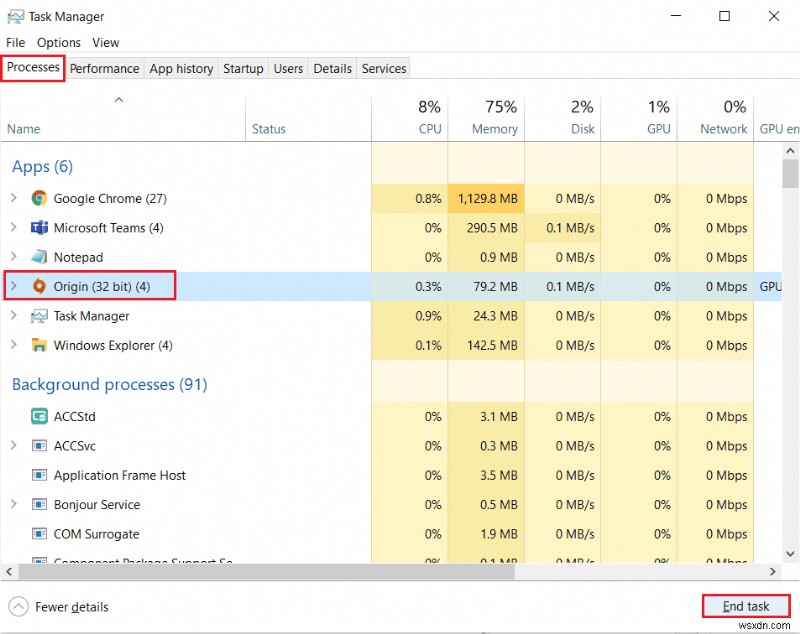
Task: Click the End task button
Action: [x=746, y=605]
